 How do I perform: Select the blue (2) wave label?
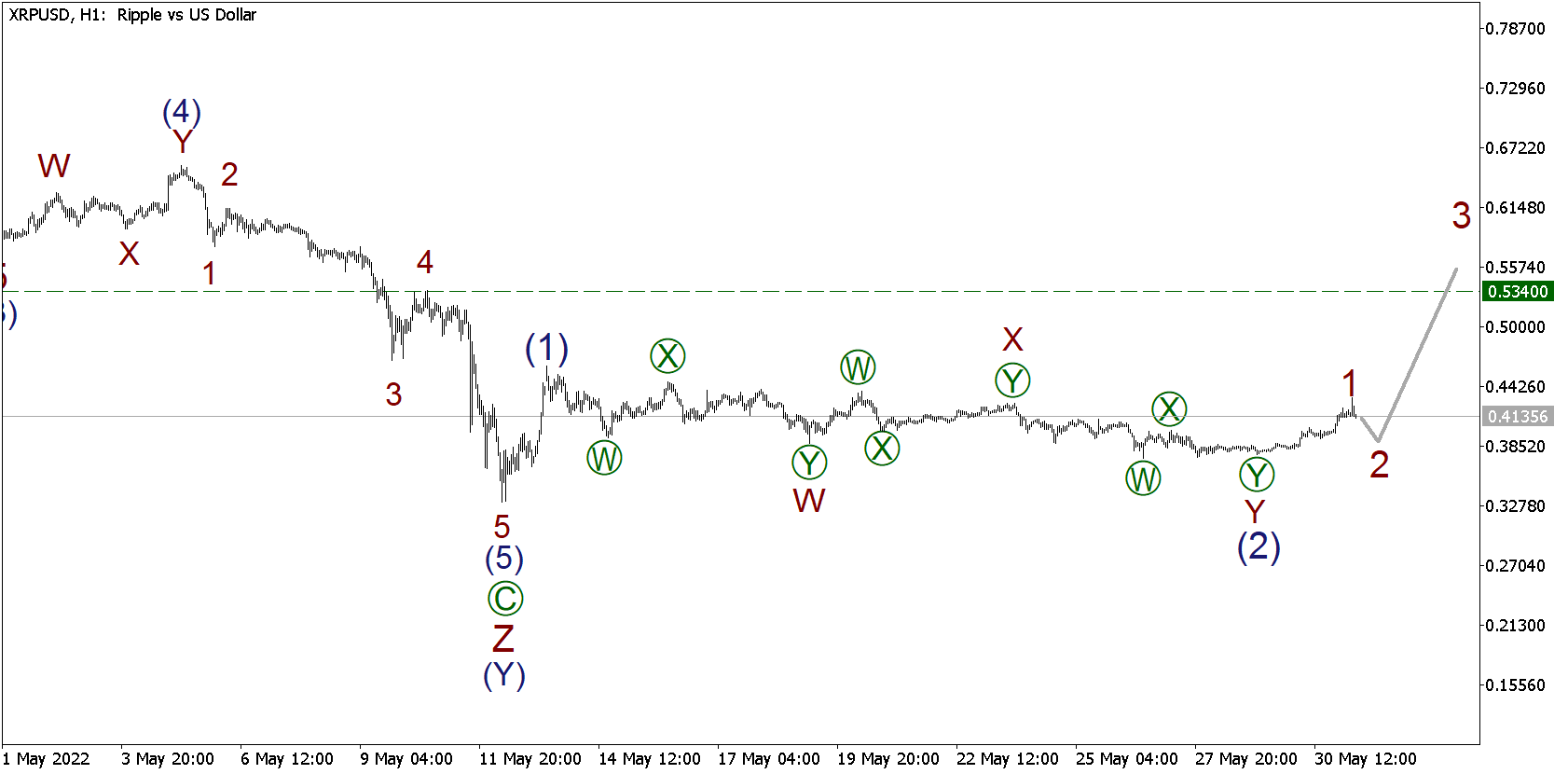pos(1259,546)
